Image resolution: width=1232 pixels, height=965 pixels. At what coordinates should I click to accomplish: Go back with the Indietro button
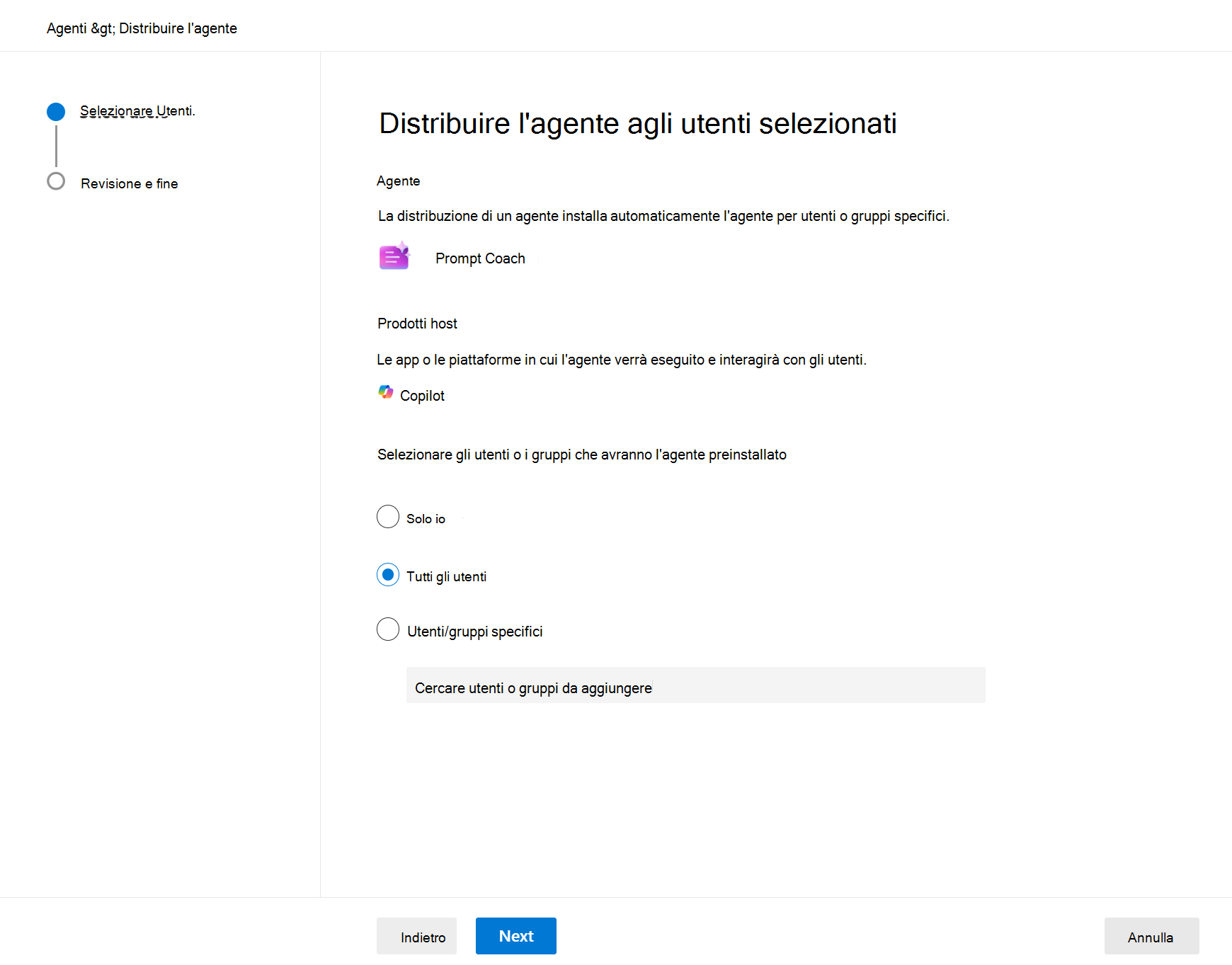pos(416,936)
